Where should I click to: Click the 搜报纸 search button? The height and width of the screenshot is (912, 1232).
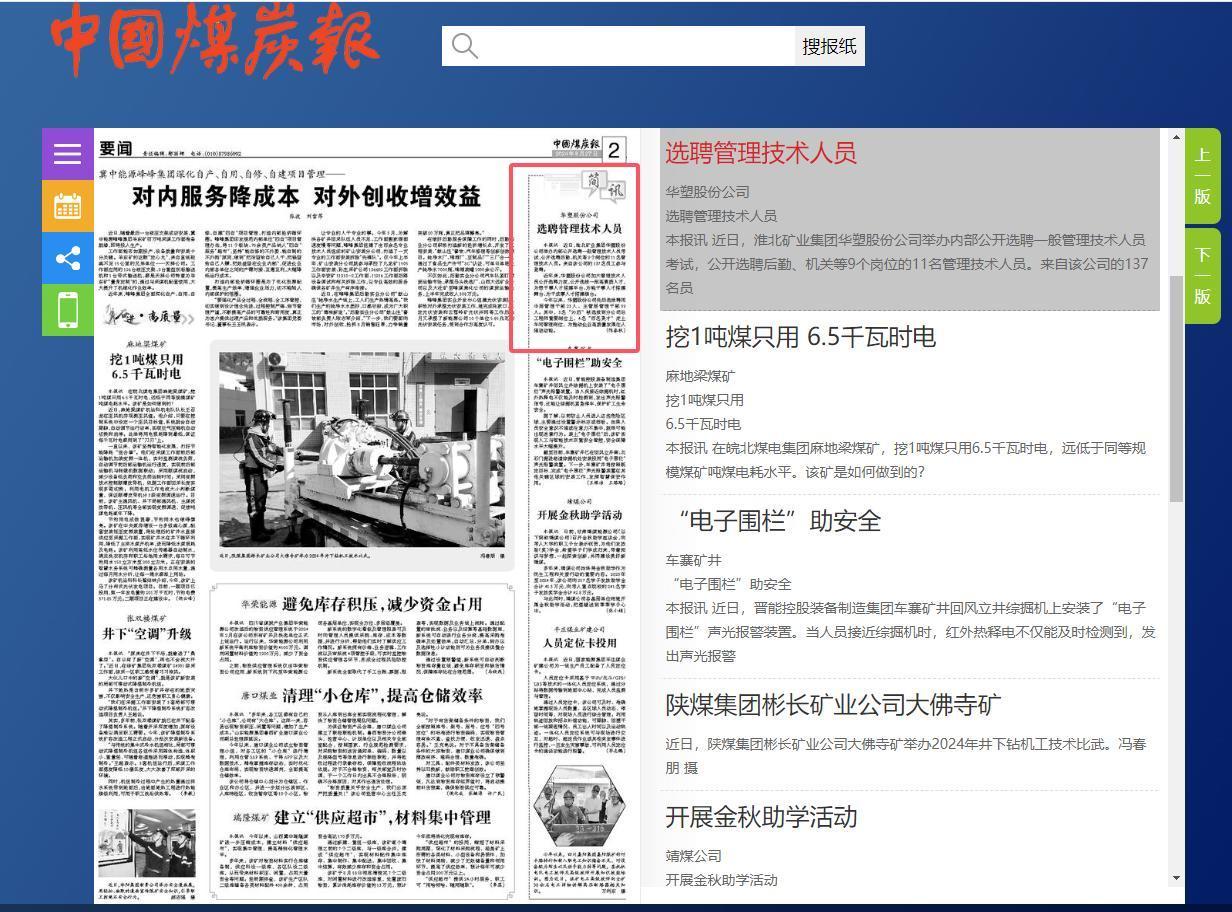(x=829, y=46)
